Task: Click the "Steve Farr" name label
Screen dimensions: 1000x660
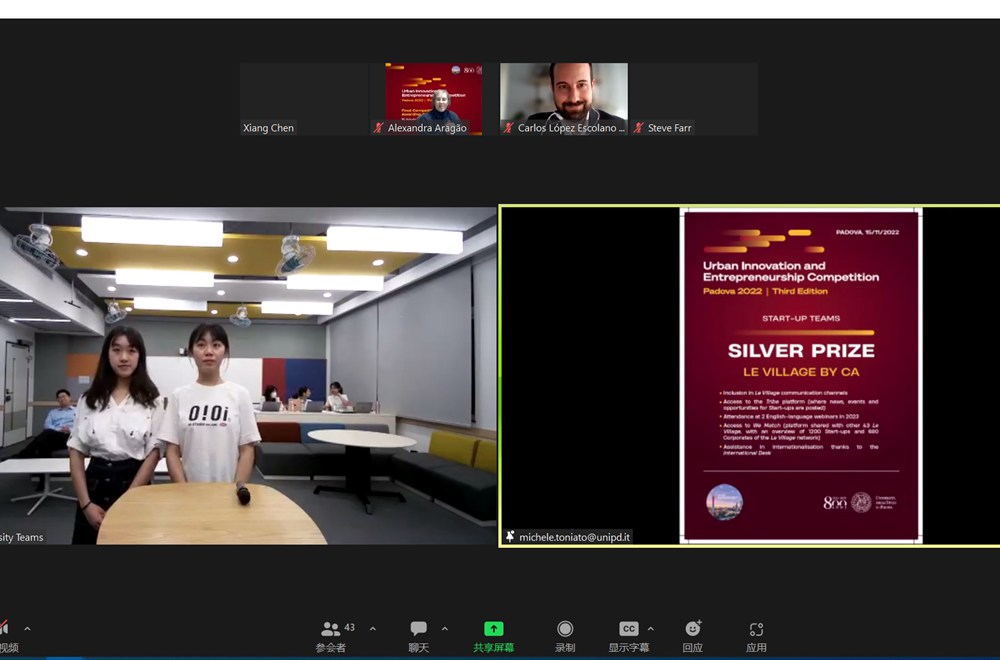Action: pyautogui.click(x=670, y=128)
